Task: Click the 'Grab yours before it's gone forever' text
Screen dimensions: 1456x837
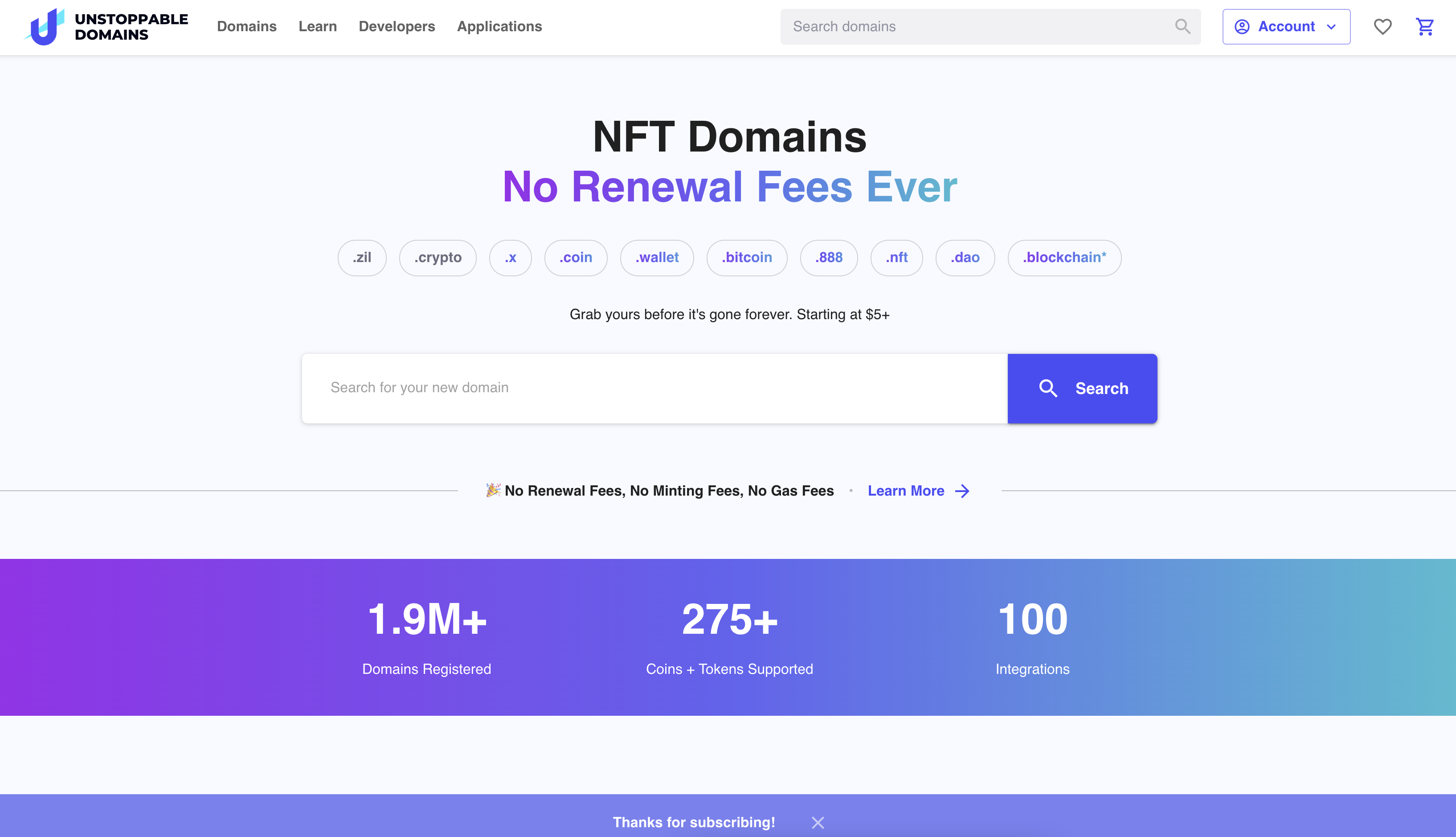Action: pyautogui.click(x=730, y=315)
